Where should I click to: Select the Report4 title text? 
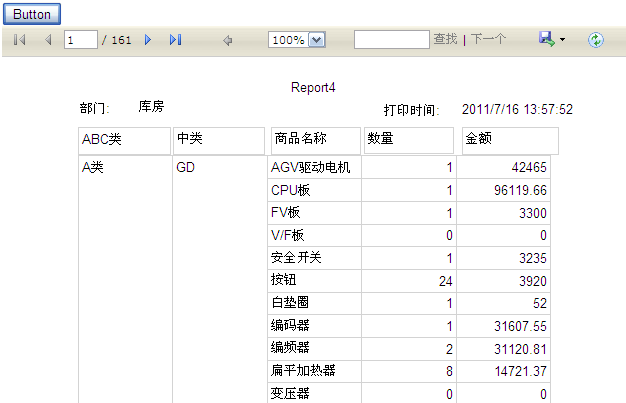[x=313, y=87]
